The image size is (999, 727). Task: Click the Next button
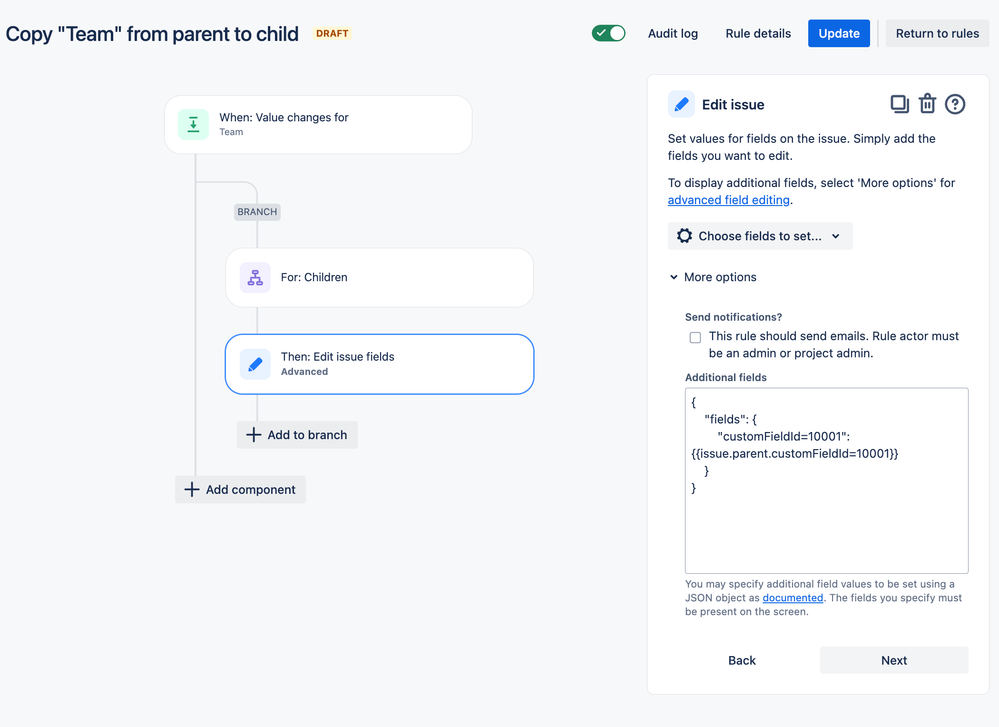[x=894, y=660]
